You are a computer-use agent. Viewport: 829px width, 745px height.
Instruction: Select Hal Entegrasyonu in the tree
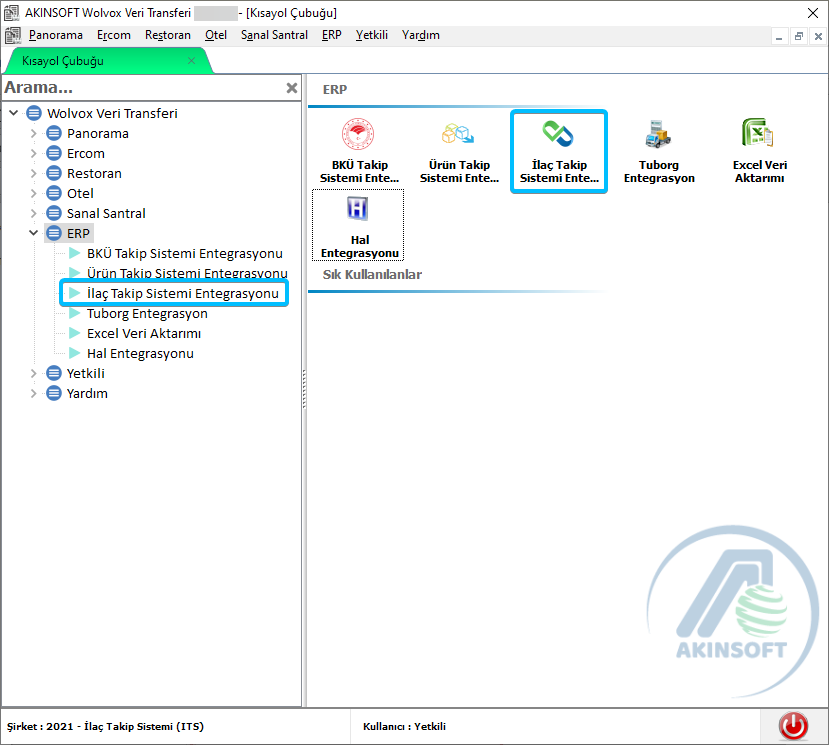click(140, 353)
